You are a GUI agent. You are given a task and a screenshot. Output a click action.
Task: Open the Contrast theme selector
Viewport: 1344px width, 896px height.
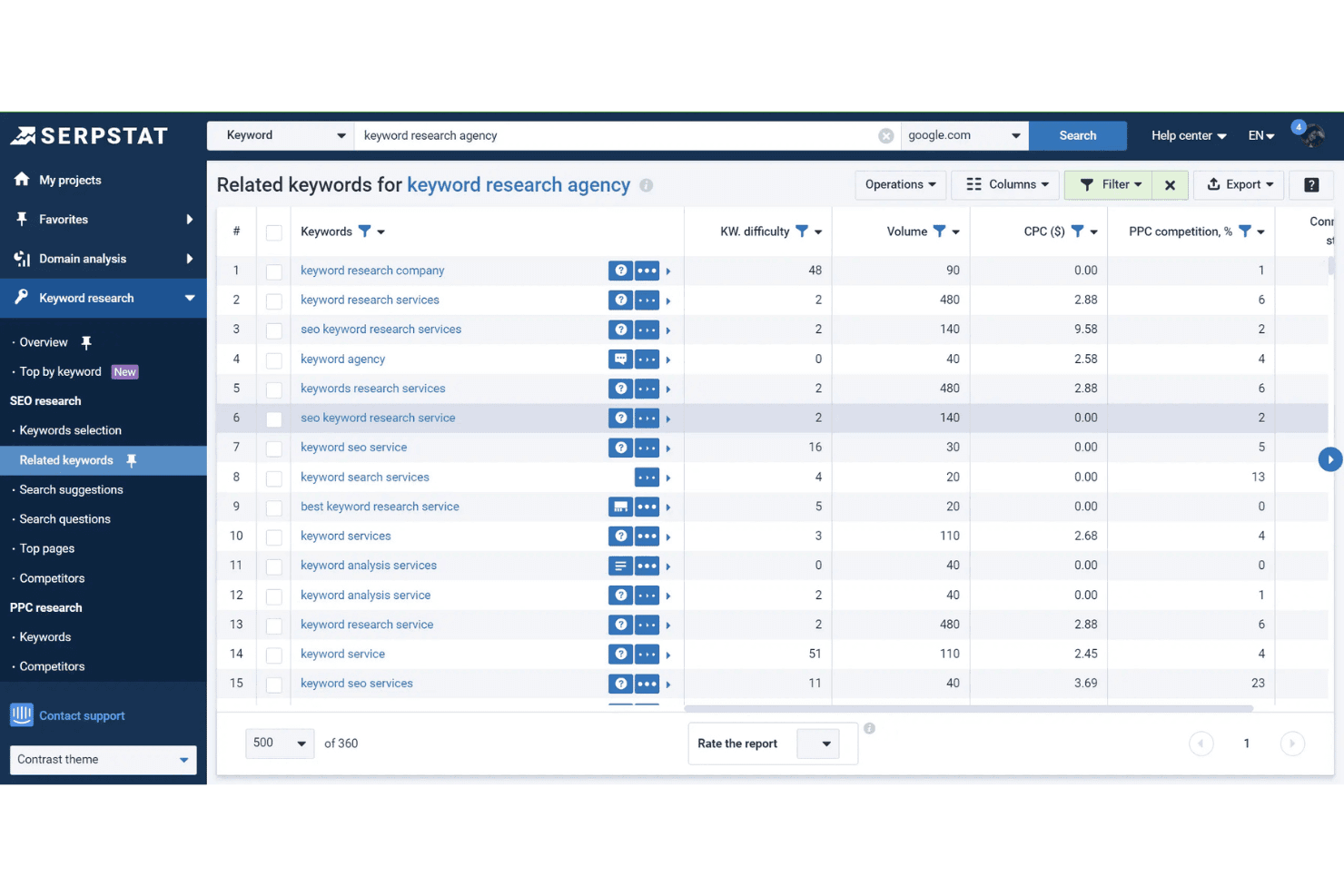[104, 760]
